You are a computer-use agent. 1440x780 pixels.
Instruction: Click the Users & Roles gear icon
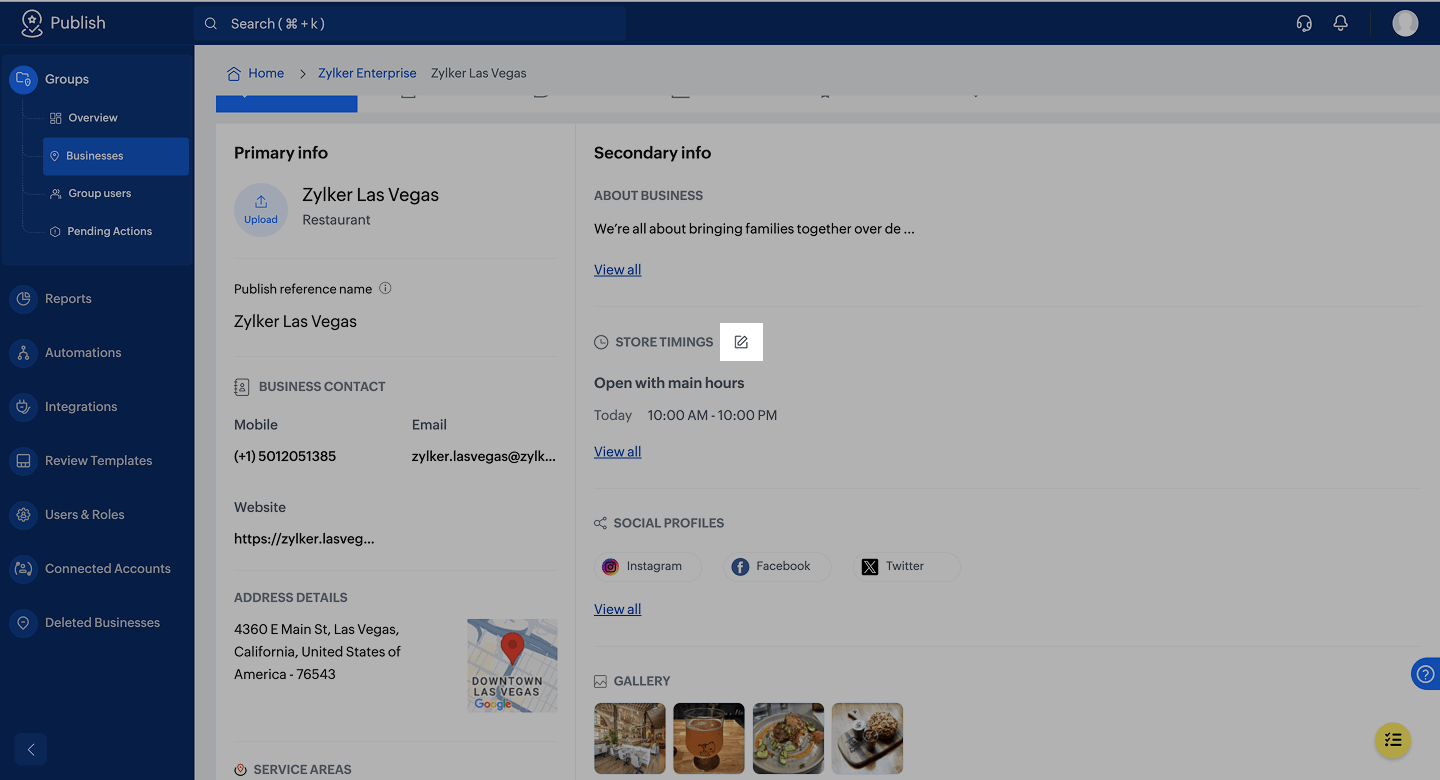pos(23,515)
